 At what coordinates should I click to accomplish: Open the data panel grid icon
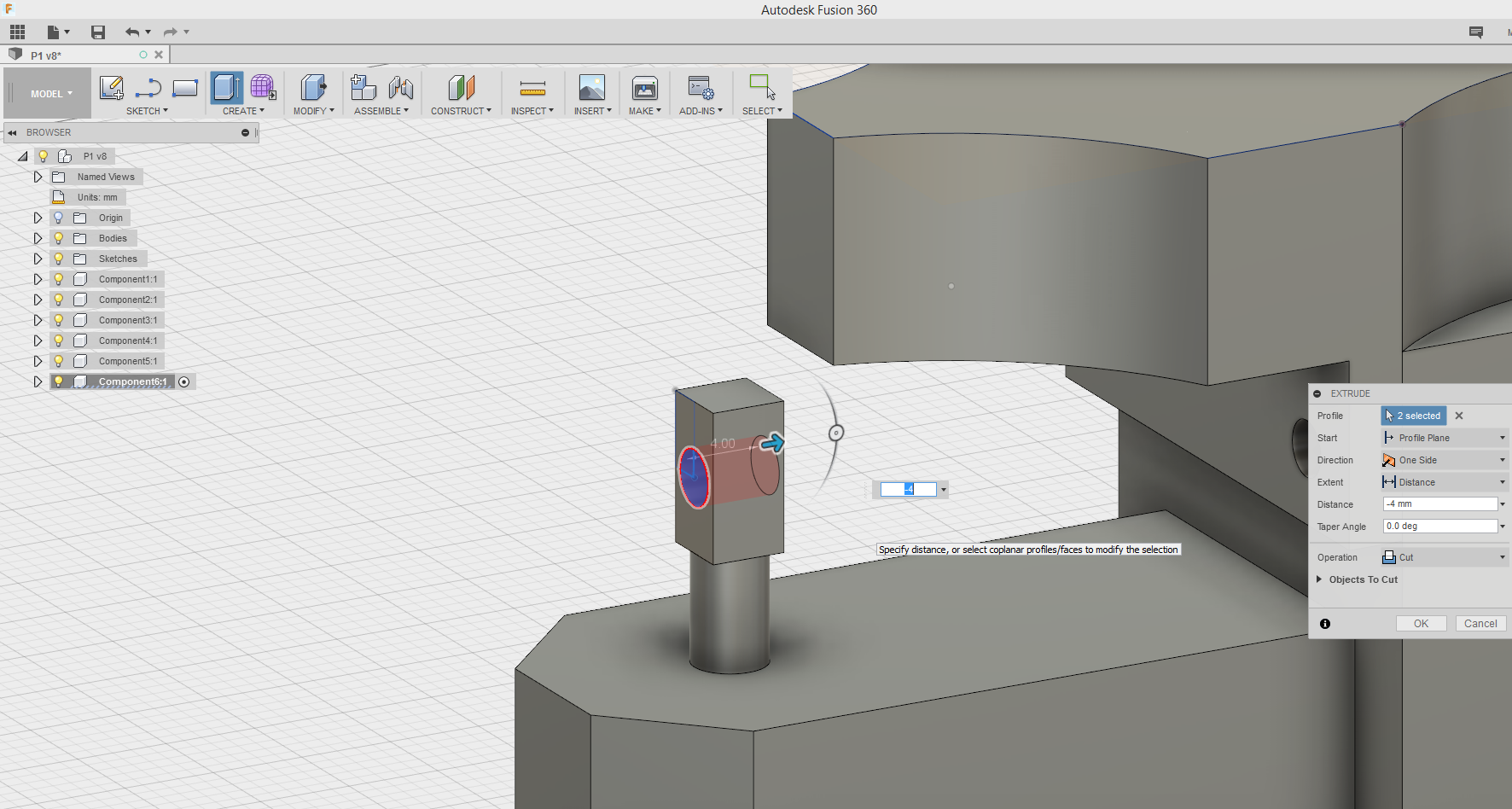[18, 32]
